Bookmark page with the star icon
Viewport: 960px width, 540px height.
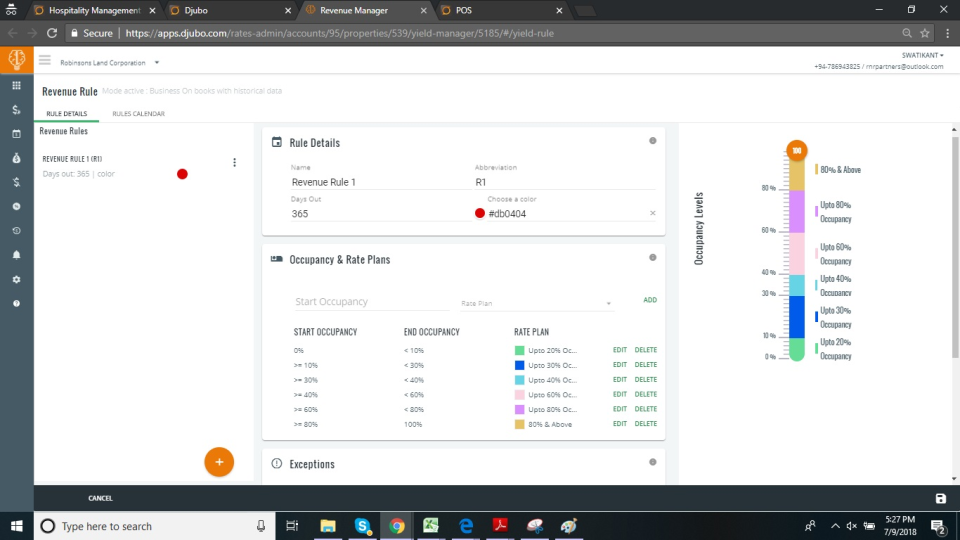(x=925, y=33)
